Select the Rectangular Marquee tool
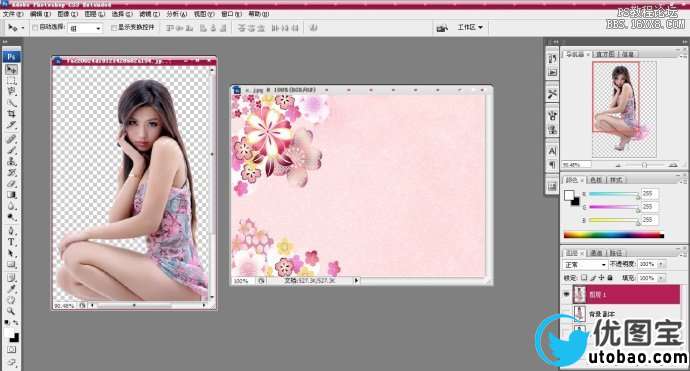Image resolution: width=690 pixels, height=371 pixels. click(x=11, y=81)
